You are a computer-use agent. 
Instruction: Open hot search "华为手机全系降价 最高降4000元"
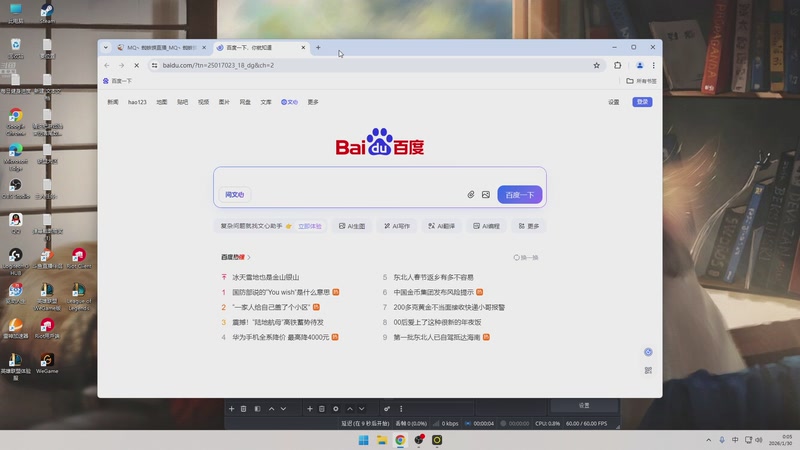[281, 337]
